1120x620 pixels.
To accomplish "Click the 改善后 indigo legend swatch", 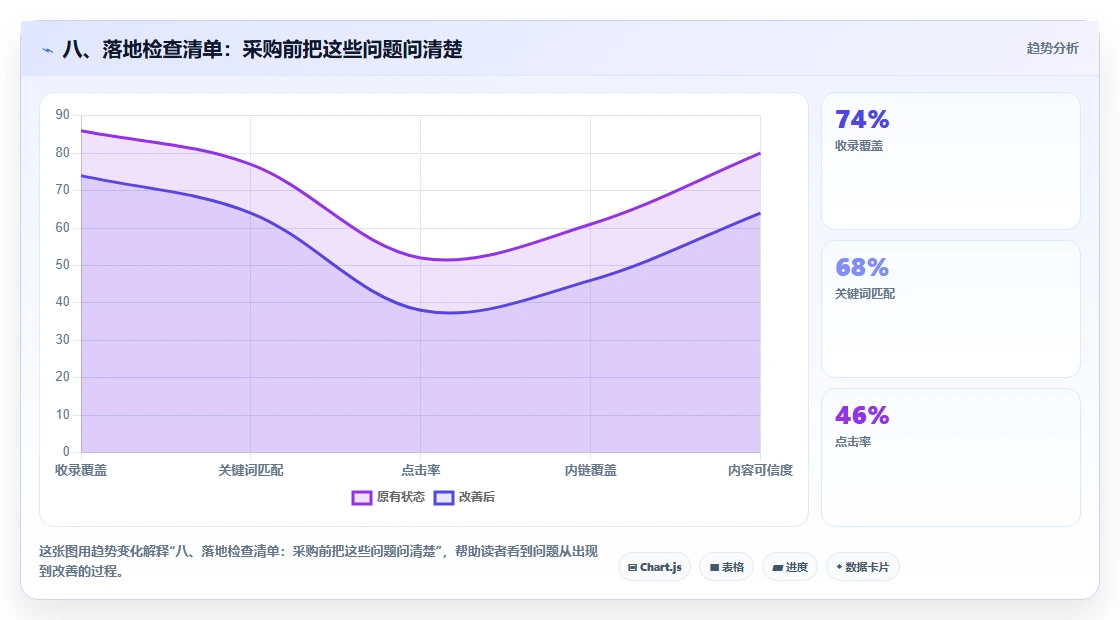I will click(x=444, y=498).
